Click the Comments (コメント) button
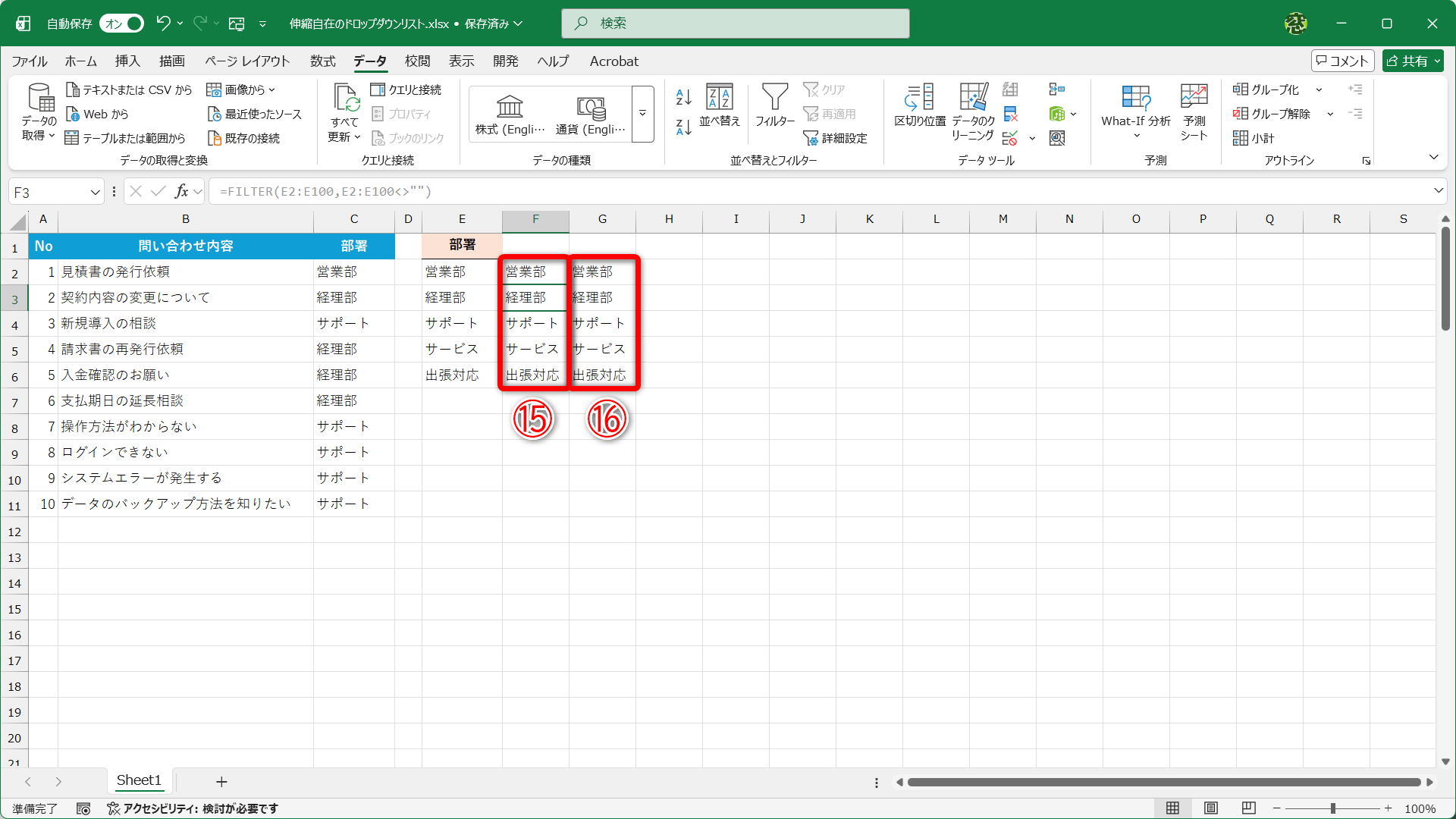Screen dimensions: 1456x819 (x=1342, y=61)
